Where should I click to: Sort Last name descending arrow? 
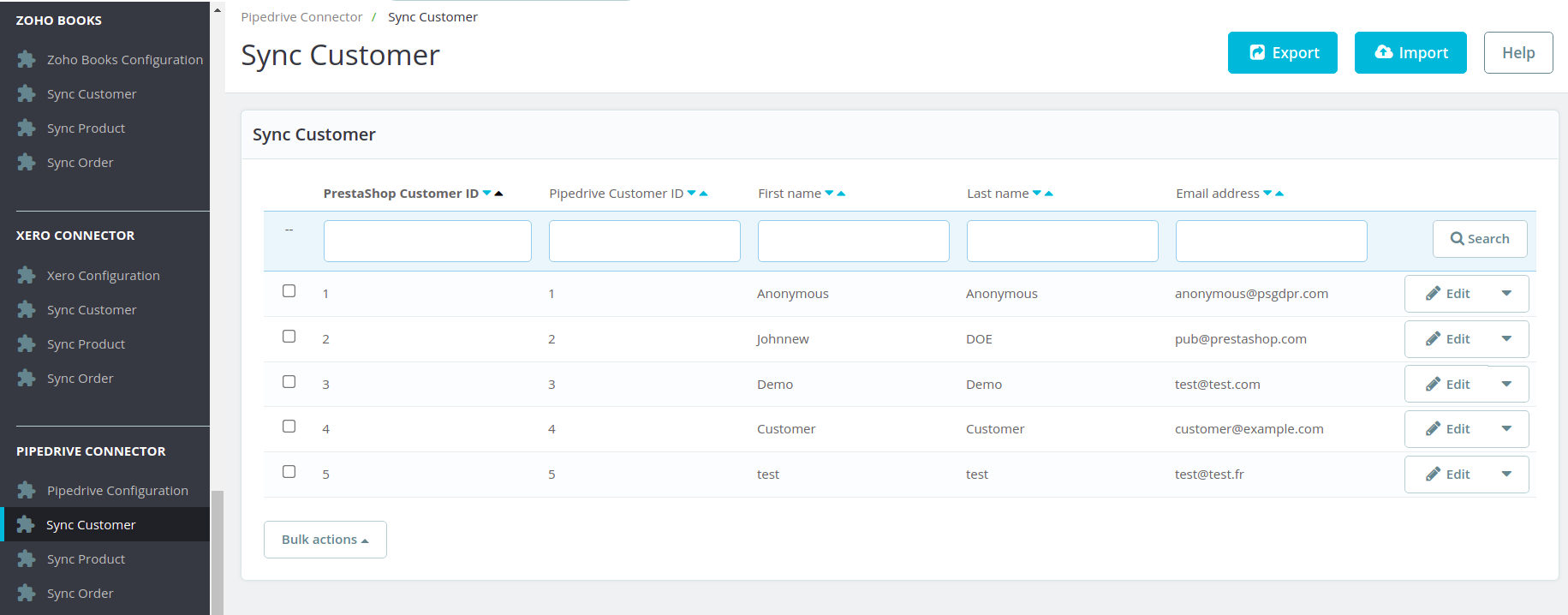[x=1037, y=194]
